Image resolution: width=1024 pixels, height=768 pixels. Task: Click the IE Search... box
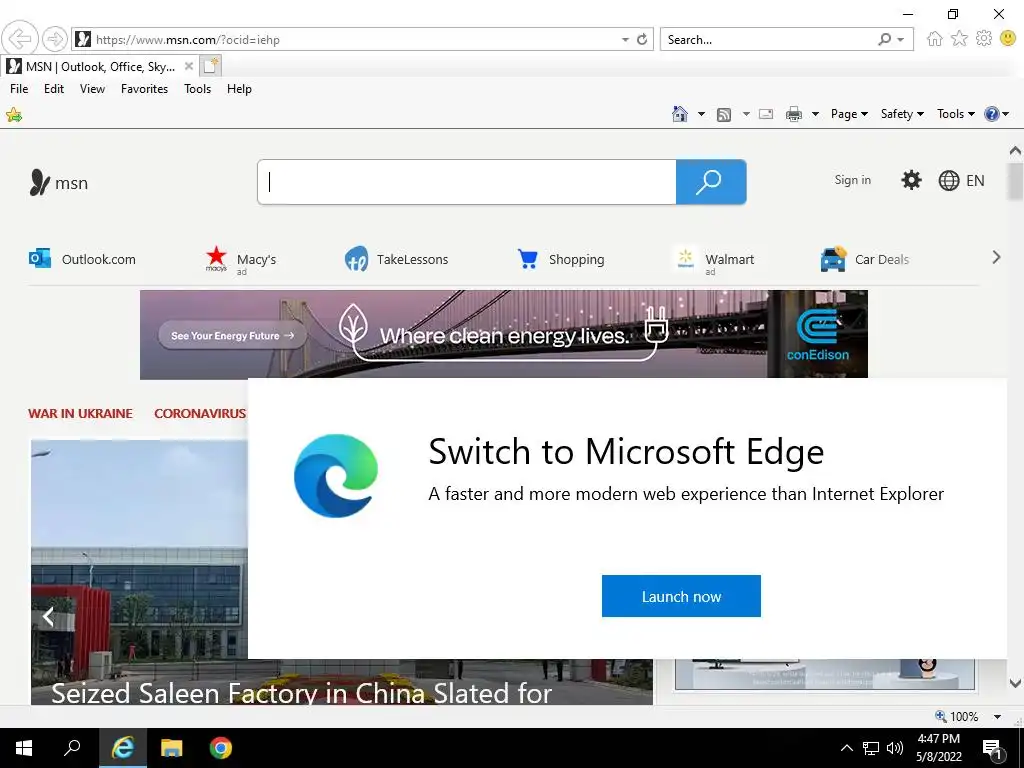click(769, 39)
